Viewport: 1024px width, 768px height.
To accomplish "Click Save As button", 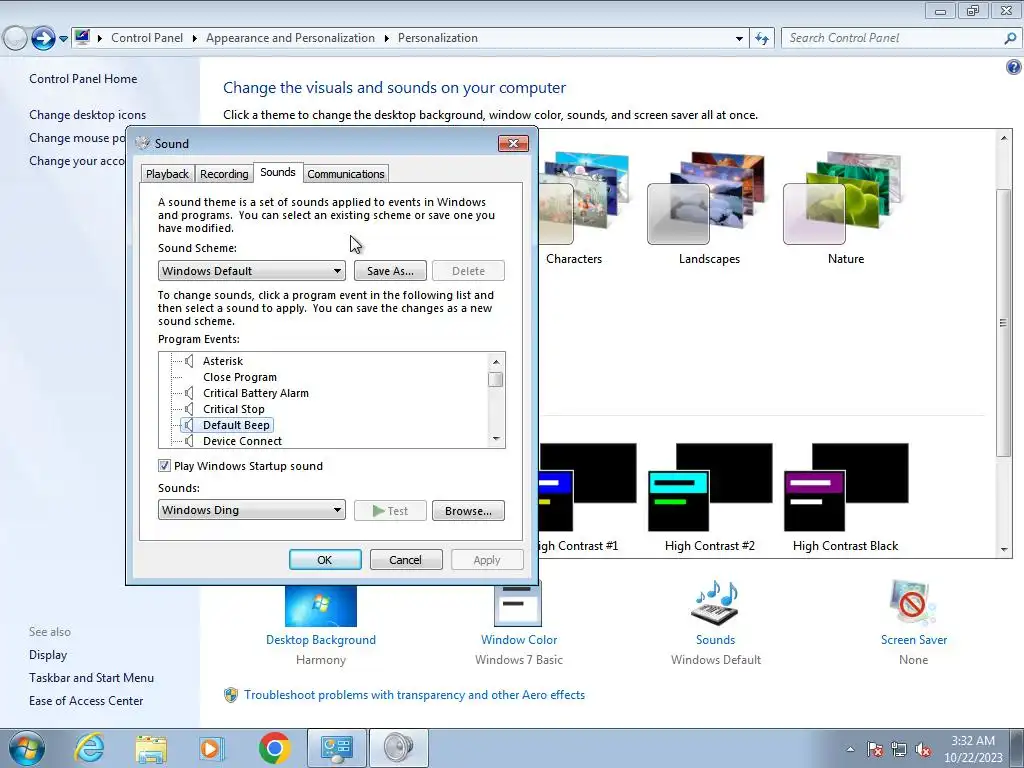I will [390, 271].
